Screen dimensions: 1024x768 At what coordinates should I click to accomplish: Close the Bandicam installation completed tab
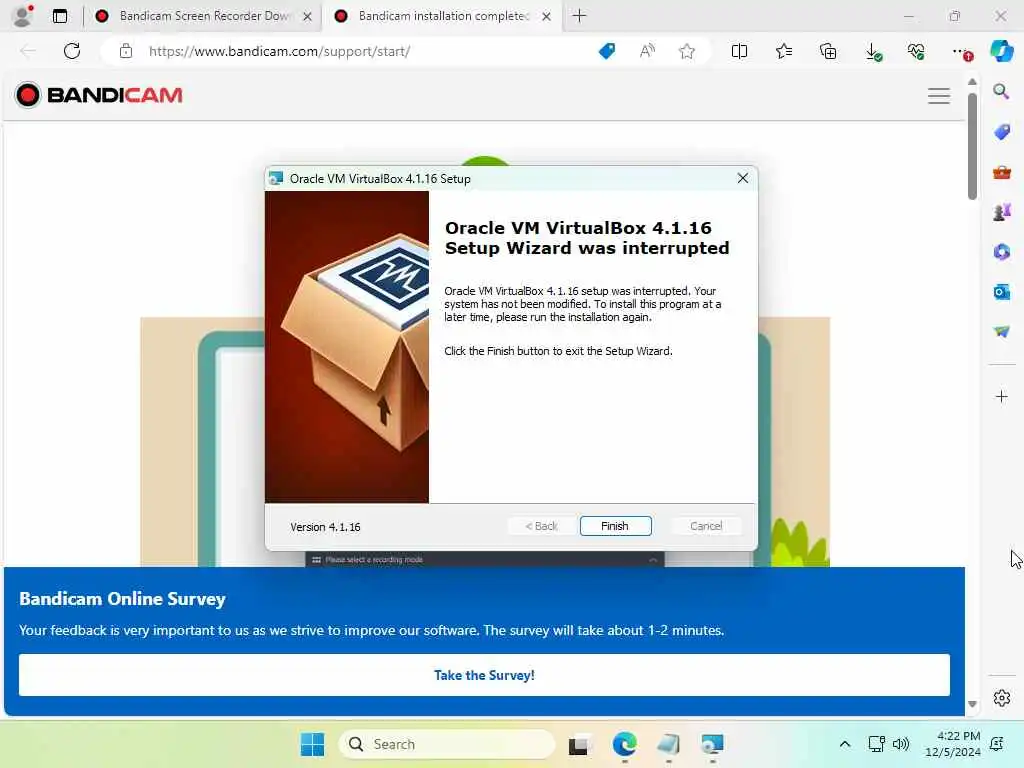(547, 16)
